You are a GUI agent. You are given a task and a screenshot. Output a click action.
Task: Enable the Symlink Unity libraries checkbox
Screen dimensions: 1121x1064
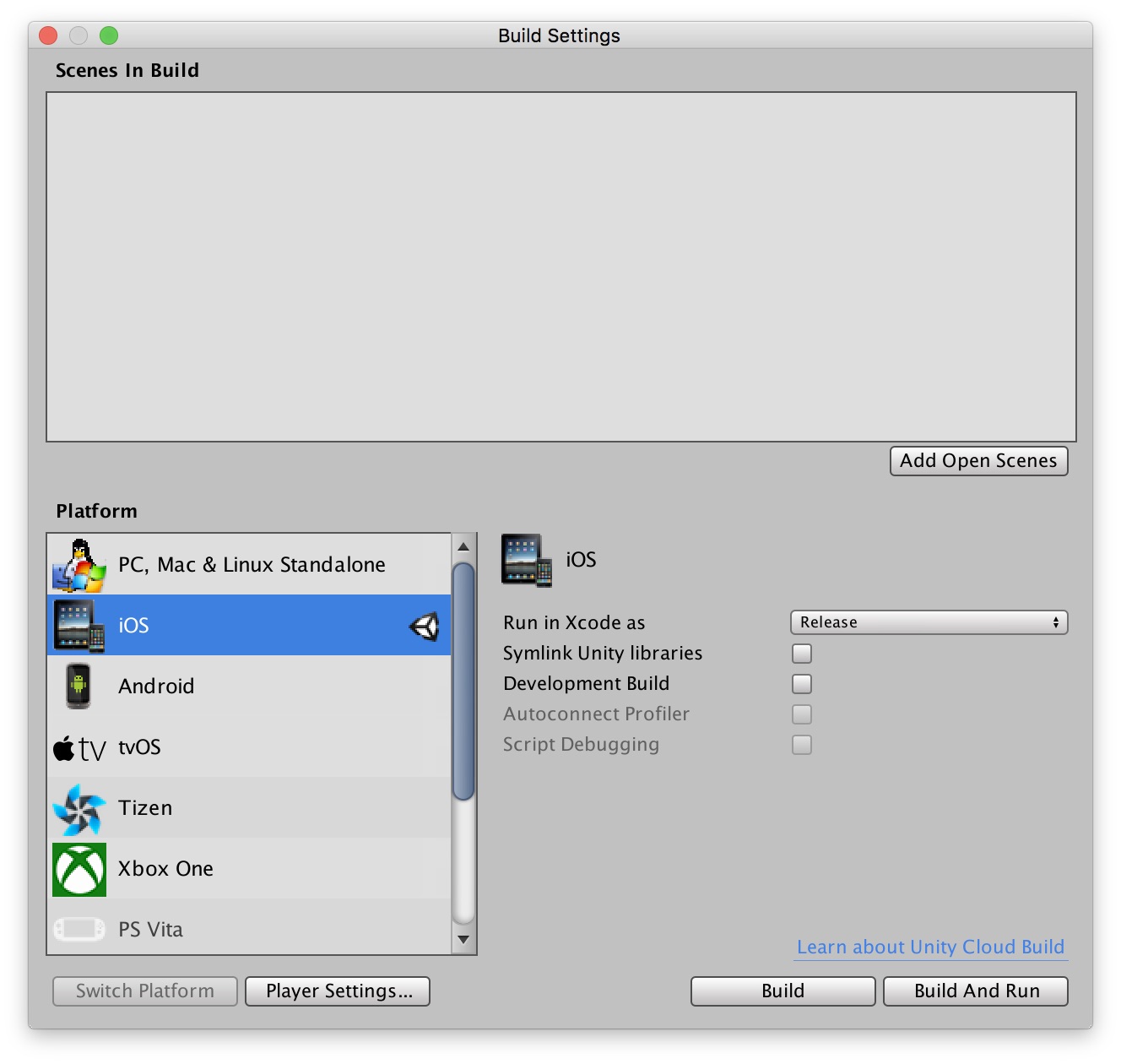pyautogui.click(x=800, y=653)
